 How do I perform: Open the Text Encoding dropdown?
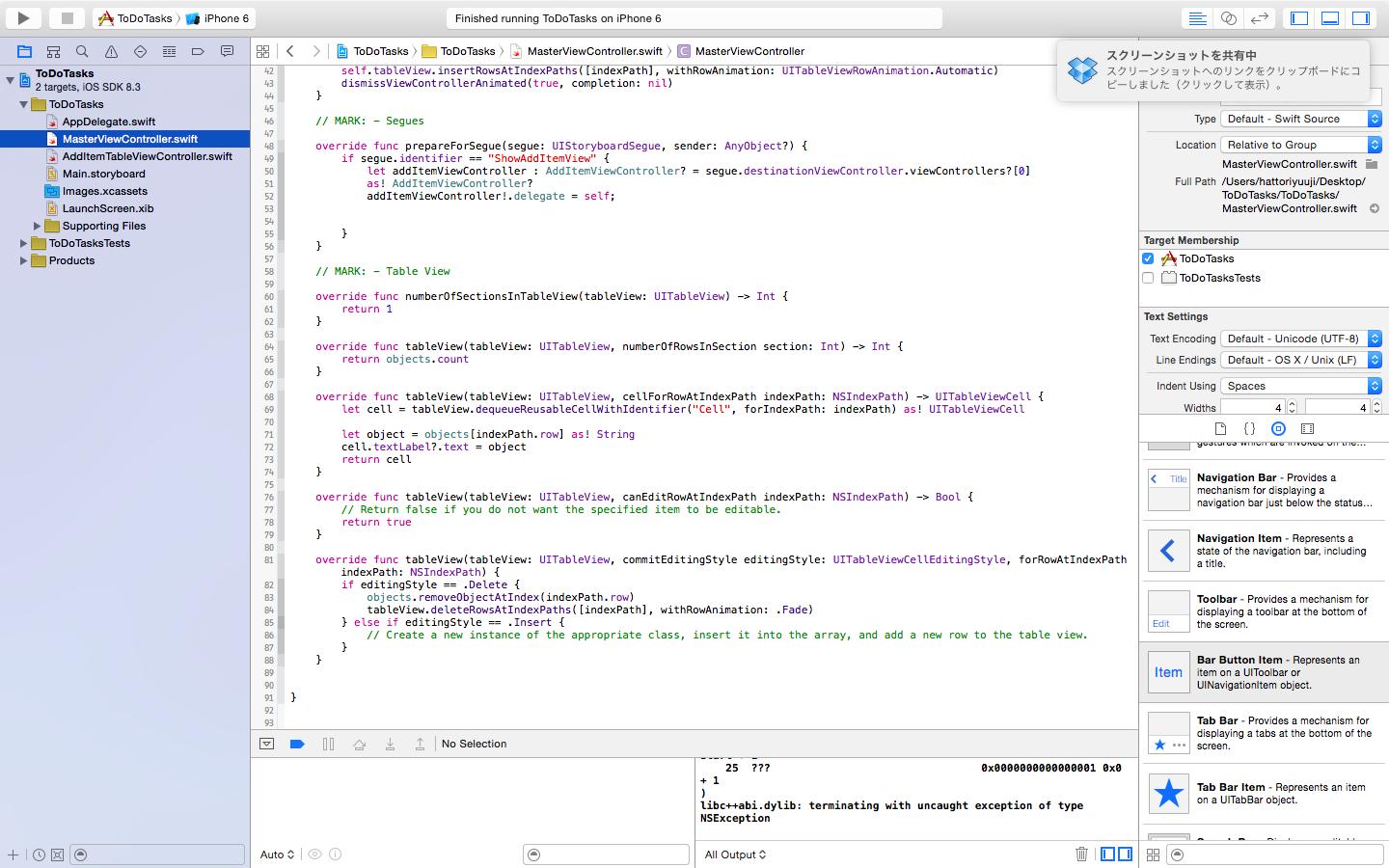[1301, 339]
